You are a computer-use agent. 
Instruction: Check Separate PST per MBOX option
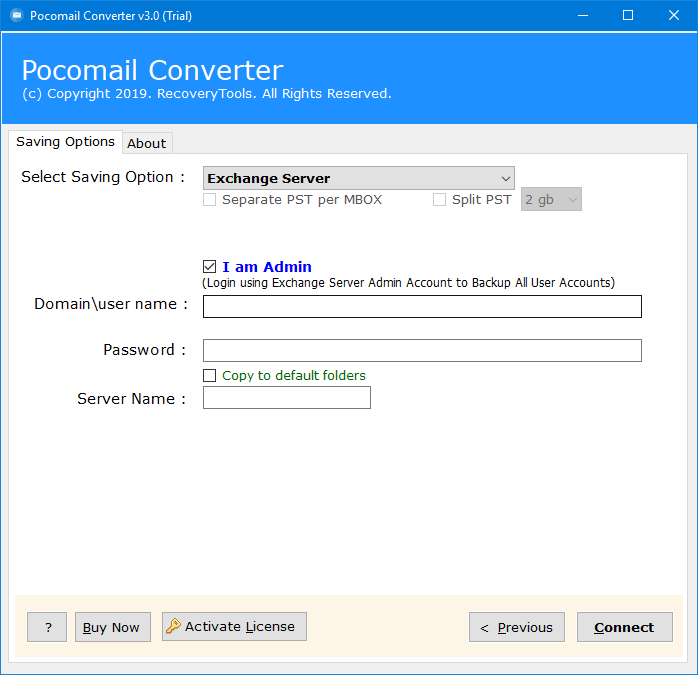pos(209,199)
